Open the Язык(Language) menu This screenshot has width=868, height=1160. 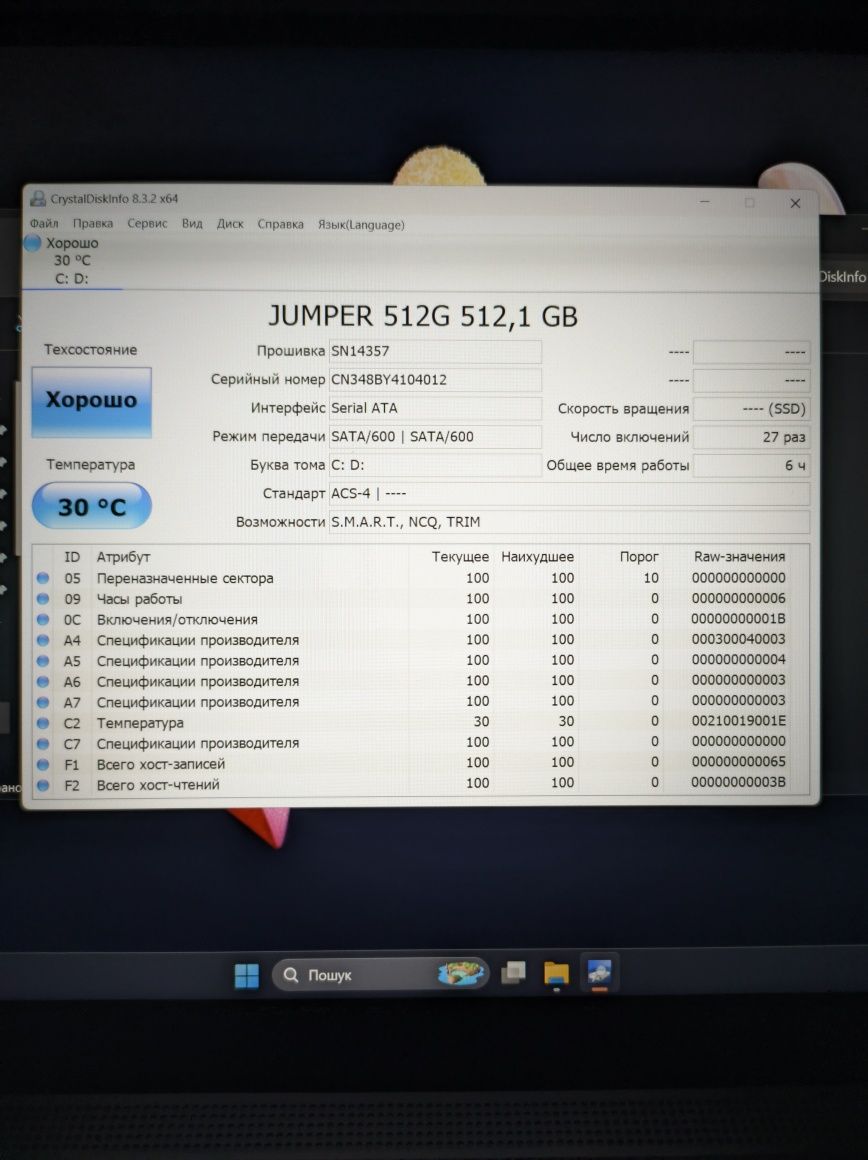(x=361, y=224)
